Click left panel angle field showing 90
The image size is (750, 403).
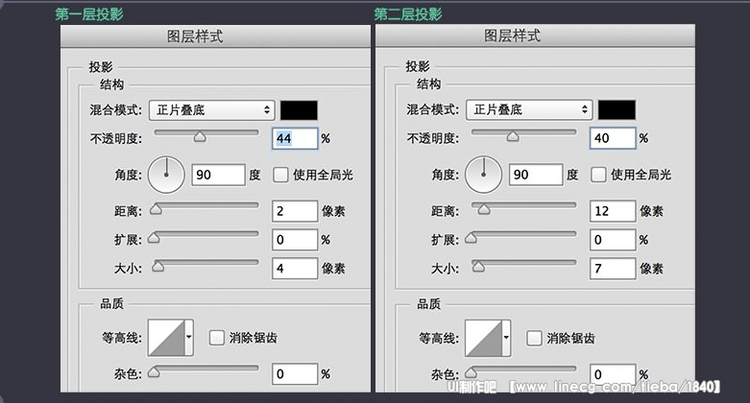[218, 174]
